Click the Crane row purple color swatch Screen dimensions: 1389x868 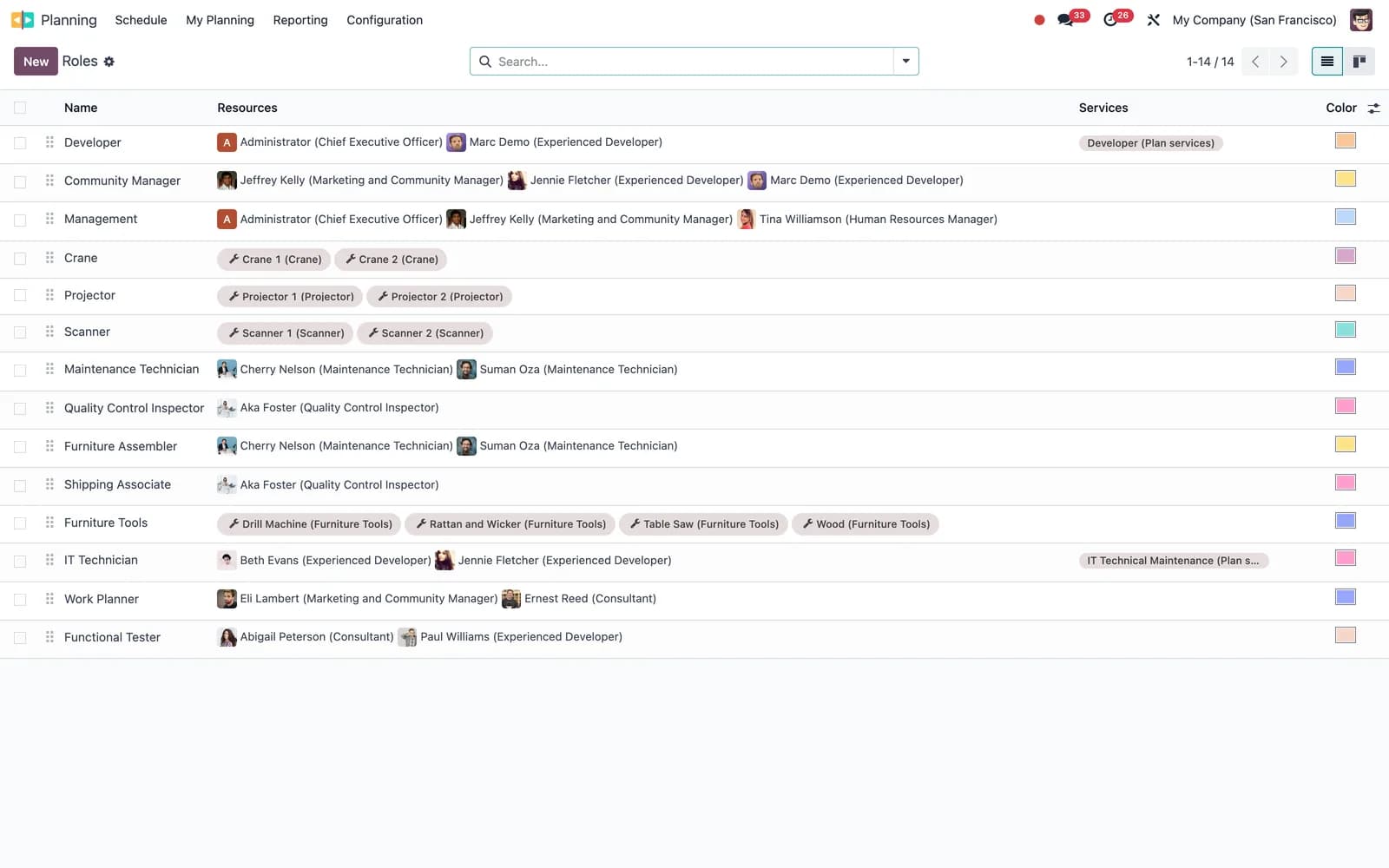[1346, 256]
